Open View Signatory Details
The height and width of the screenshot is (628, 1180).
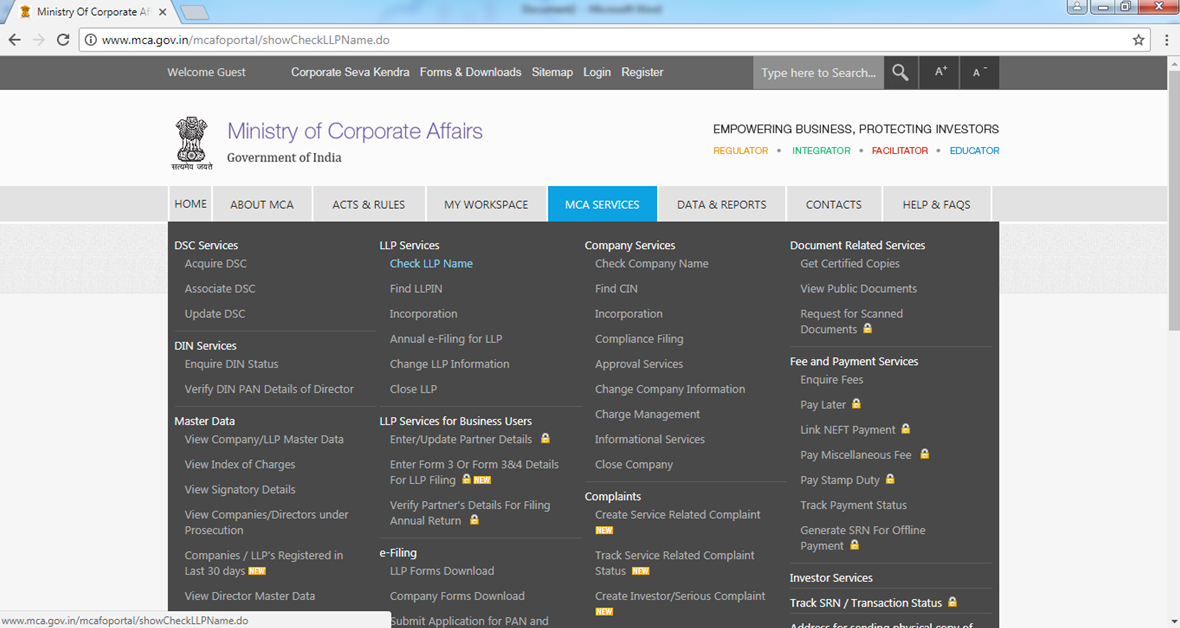pyautogui.click(x=239, y=489)
